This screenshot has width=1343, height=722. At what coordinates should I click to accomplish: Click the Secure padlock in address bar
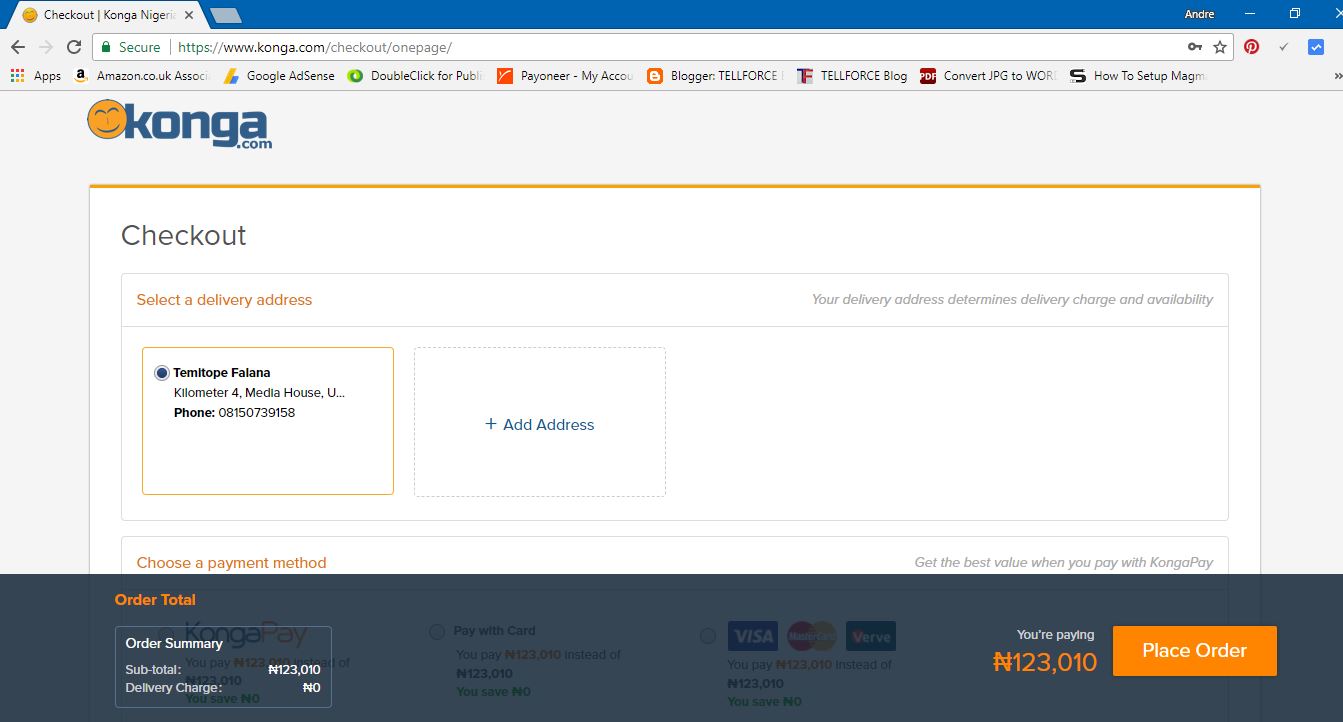[107, 46]
